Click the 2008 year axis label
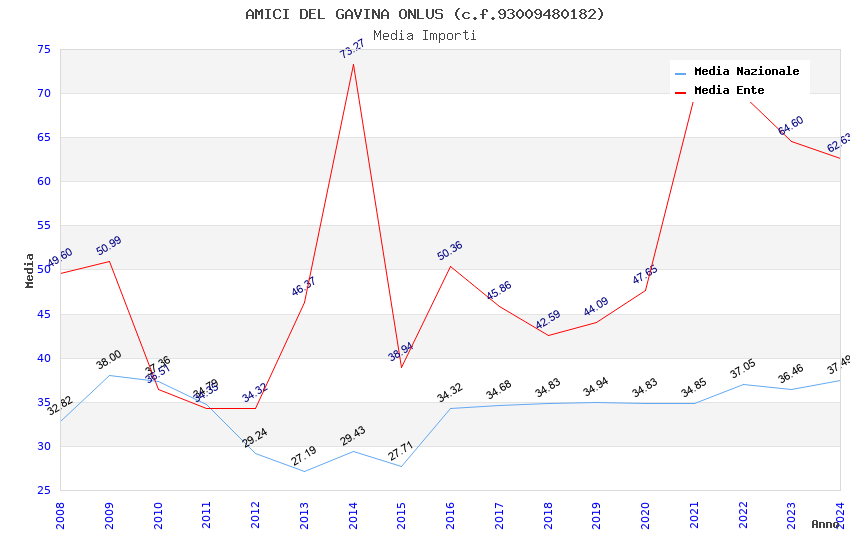This screenshot has height=550, width=850. (60, 515)
